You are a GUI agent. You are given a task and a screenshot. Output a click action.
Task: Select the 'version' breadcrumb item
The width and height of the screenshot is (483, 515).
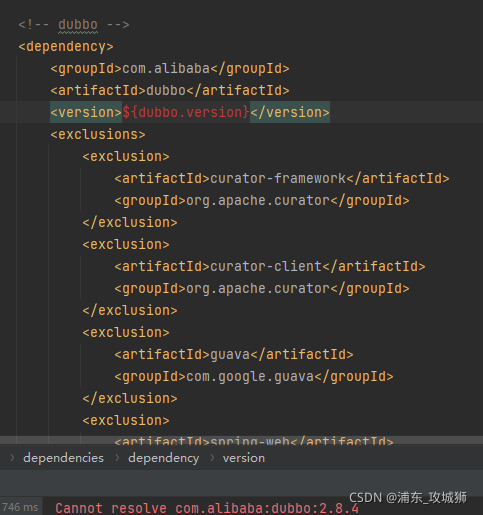tap(244, 458)
